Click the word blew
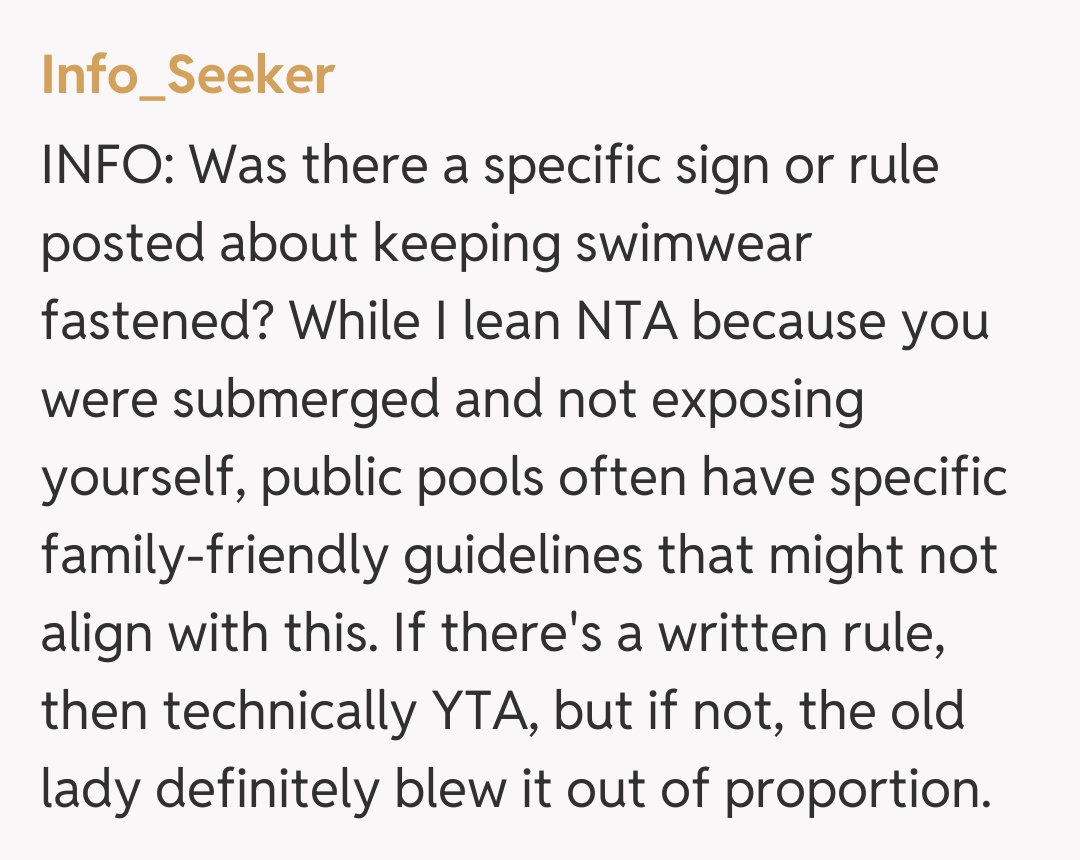Viewport: 1080px width, 860px height. click(450, 789)
